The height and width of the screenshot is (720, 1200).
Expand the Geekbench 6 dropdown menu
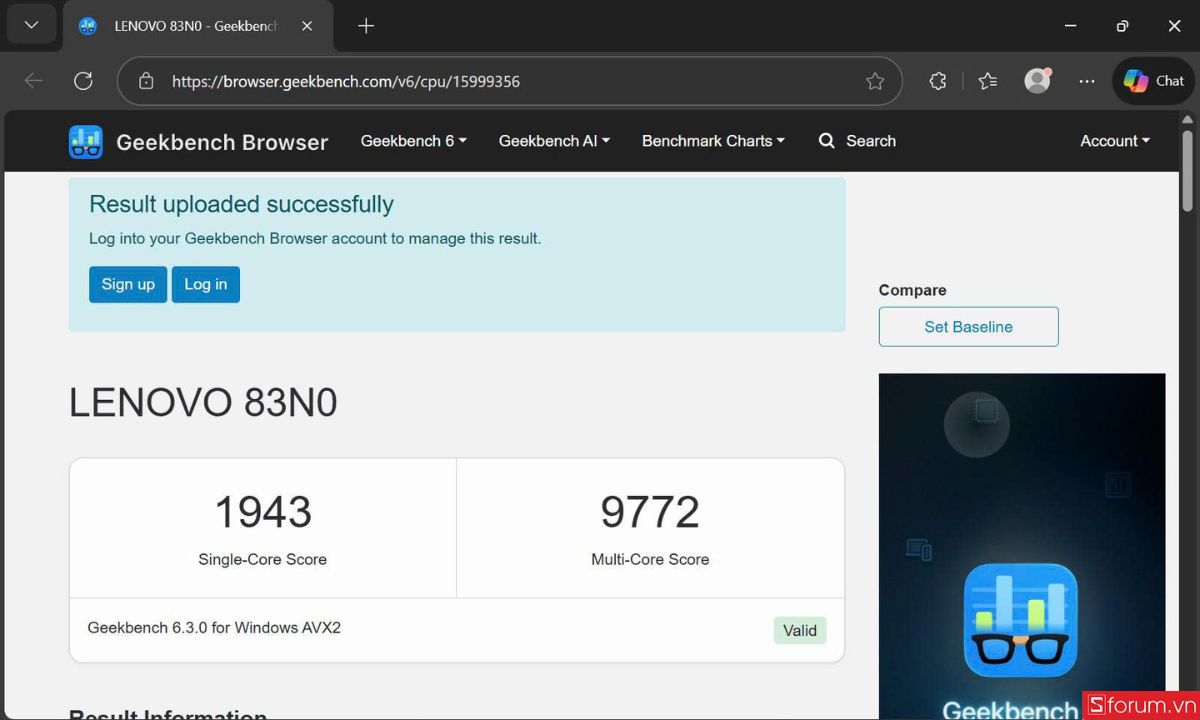pyautogui.click(x=413, y=141)
